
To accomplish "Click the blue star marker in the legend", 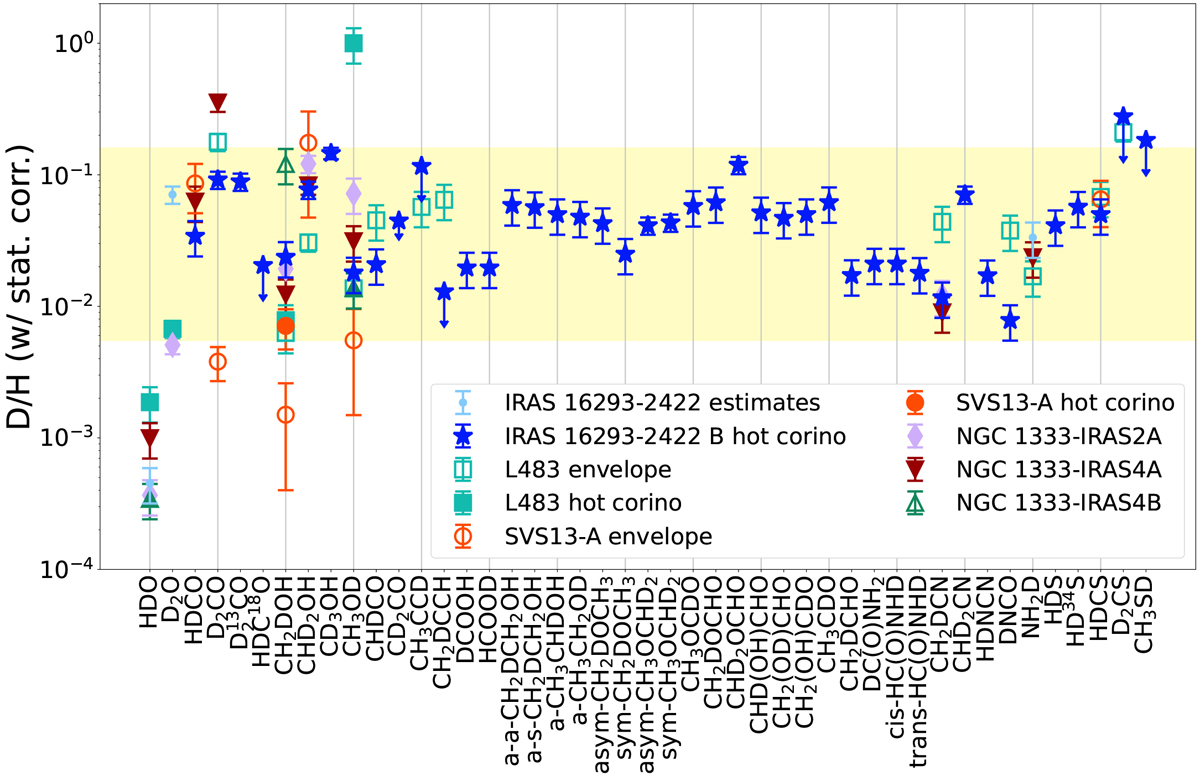I will coord(459,435).
